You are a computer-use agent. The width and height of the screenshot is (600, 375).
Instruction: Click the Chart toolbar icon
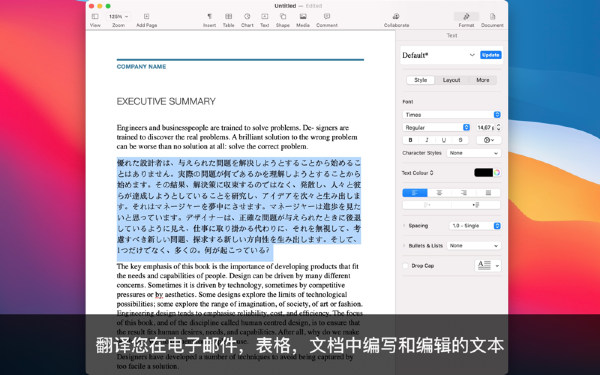[247, 16]
